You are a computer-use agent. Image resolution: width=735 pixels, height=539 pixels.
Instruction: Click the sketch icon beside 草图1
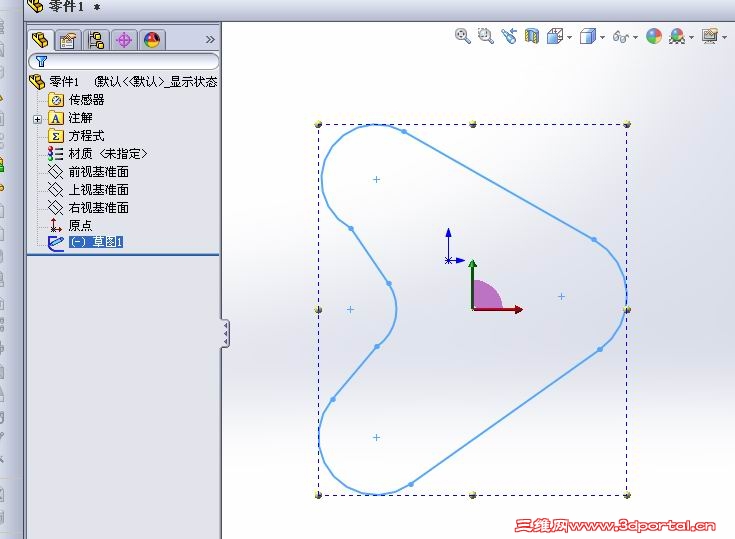pyautogui.click(x=55, y=243)
